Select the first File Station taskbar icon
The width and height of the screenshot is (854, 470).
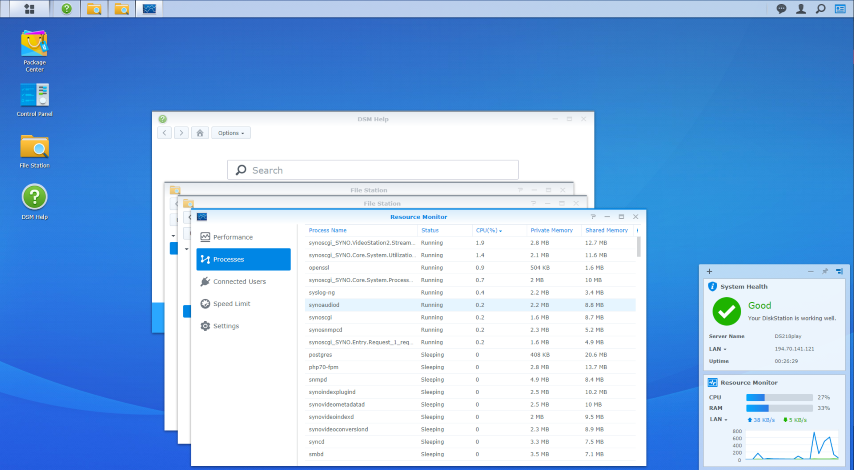click(94, 9)
